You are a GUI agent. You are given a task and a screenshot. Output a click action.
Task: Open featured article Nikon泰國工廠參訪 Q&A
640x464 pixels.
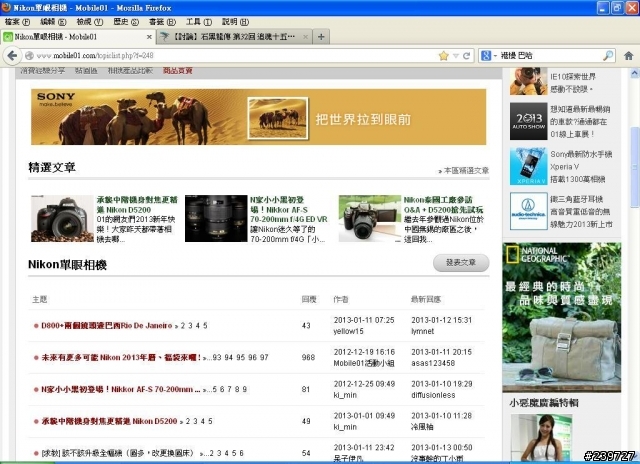[444, 204]
